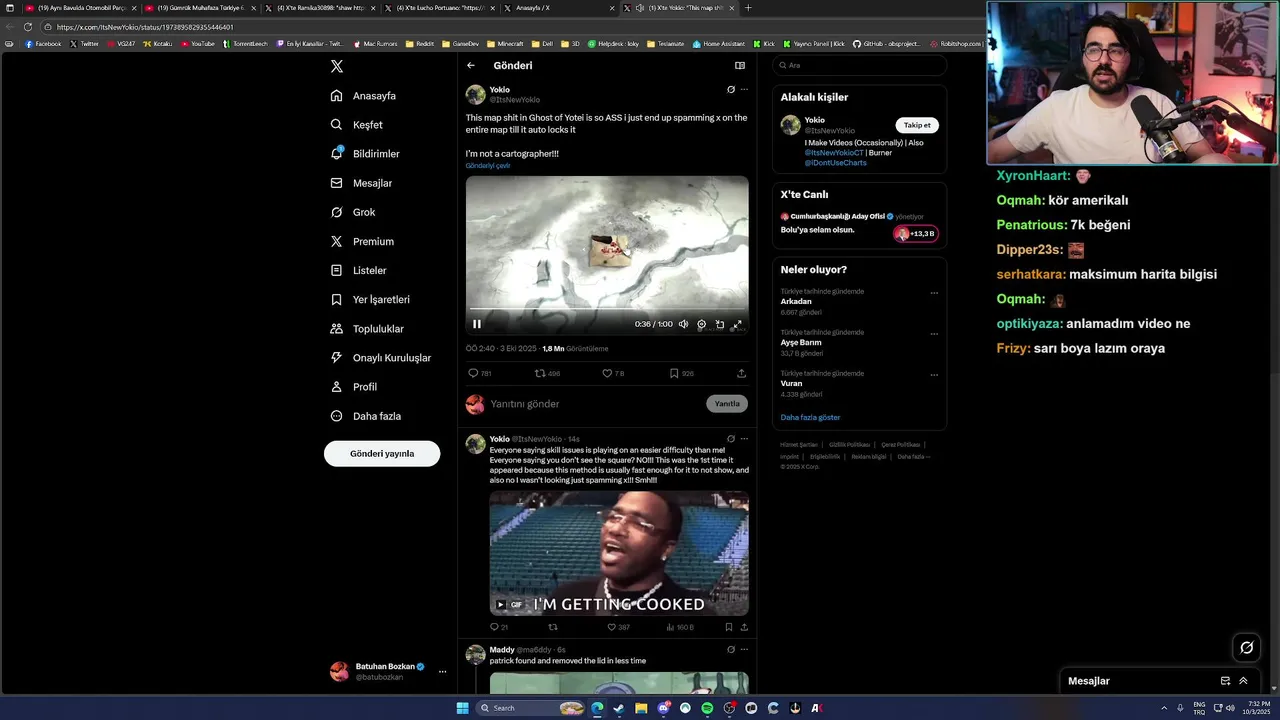Open the Profil page

(354, 386)
